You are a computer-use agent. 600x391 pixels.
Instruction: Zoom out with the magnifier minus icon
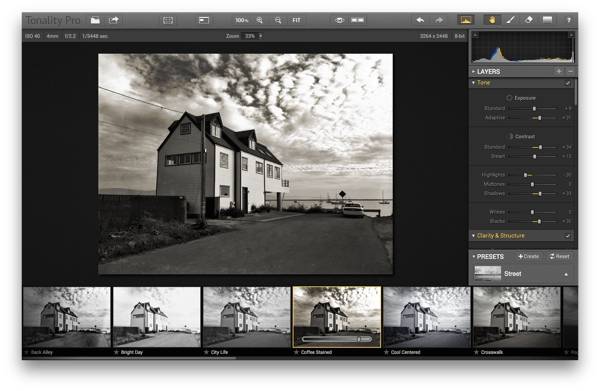click(x=278, y=20)
